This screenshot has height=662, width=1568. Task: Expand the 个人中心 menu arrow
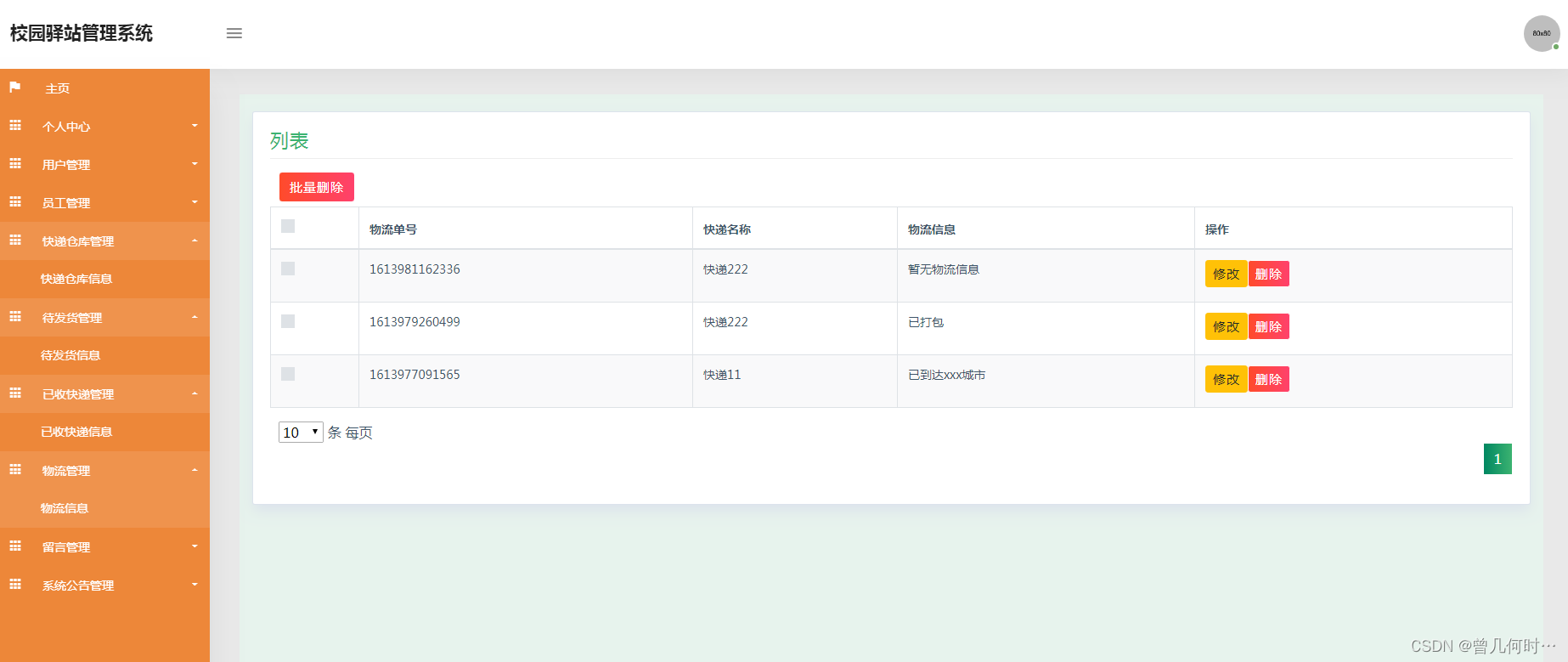click(x=195, y=126)
